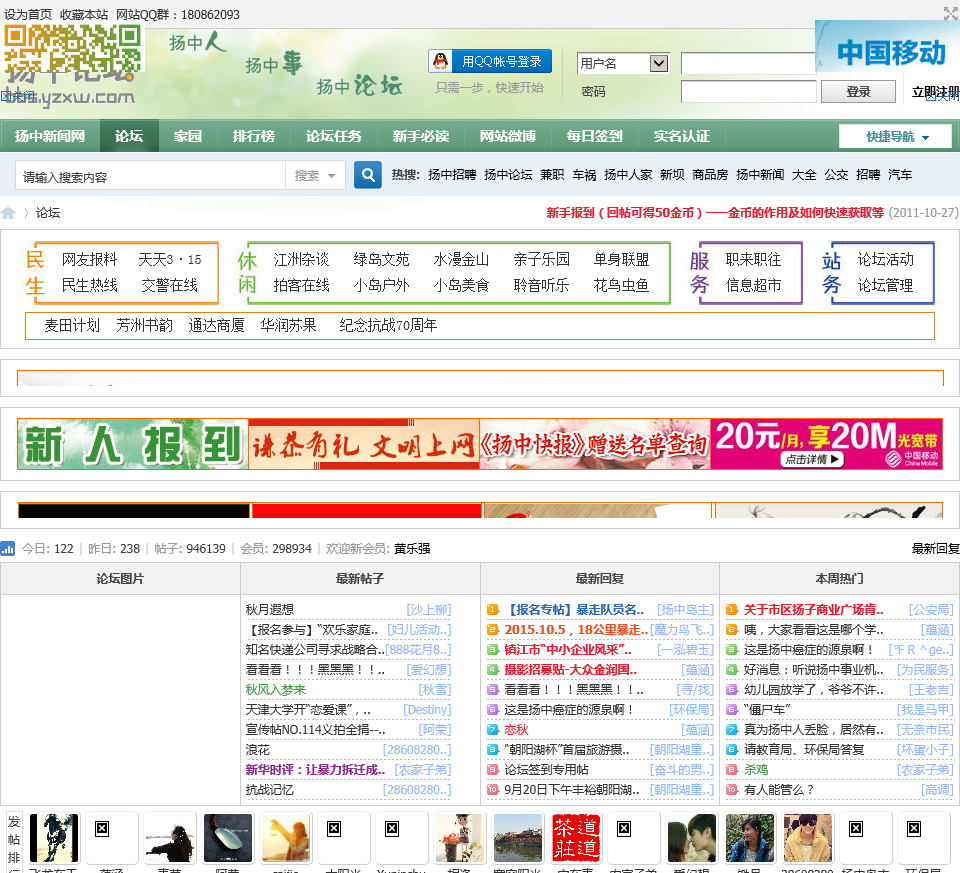Open the post 新华时评：让暴力拆迁成

click(x=315, y=770)
